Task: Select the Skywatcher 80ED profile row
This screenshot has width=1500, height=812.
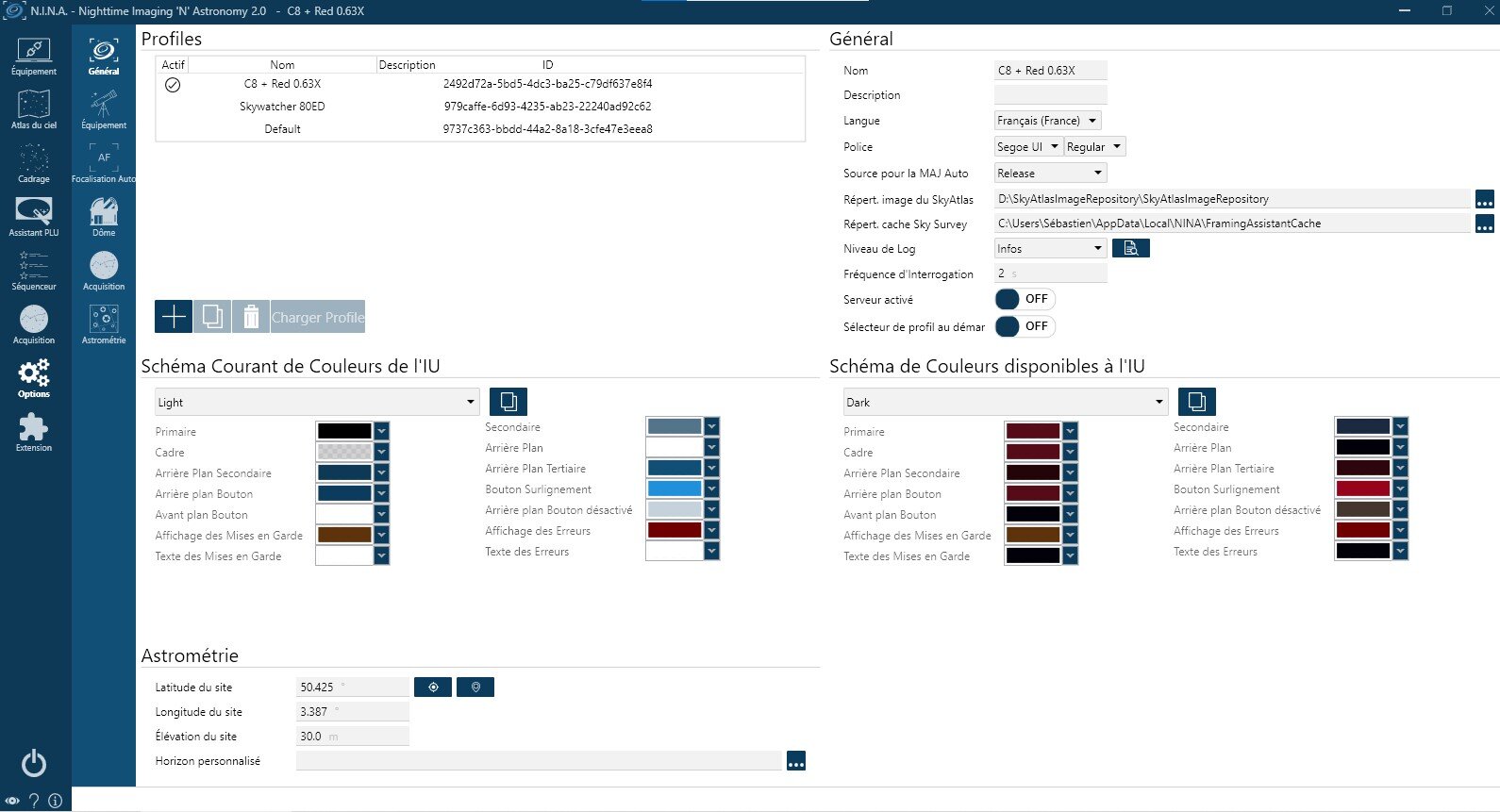Action: 480,107
